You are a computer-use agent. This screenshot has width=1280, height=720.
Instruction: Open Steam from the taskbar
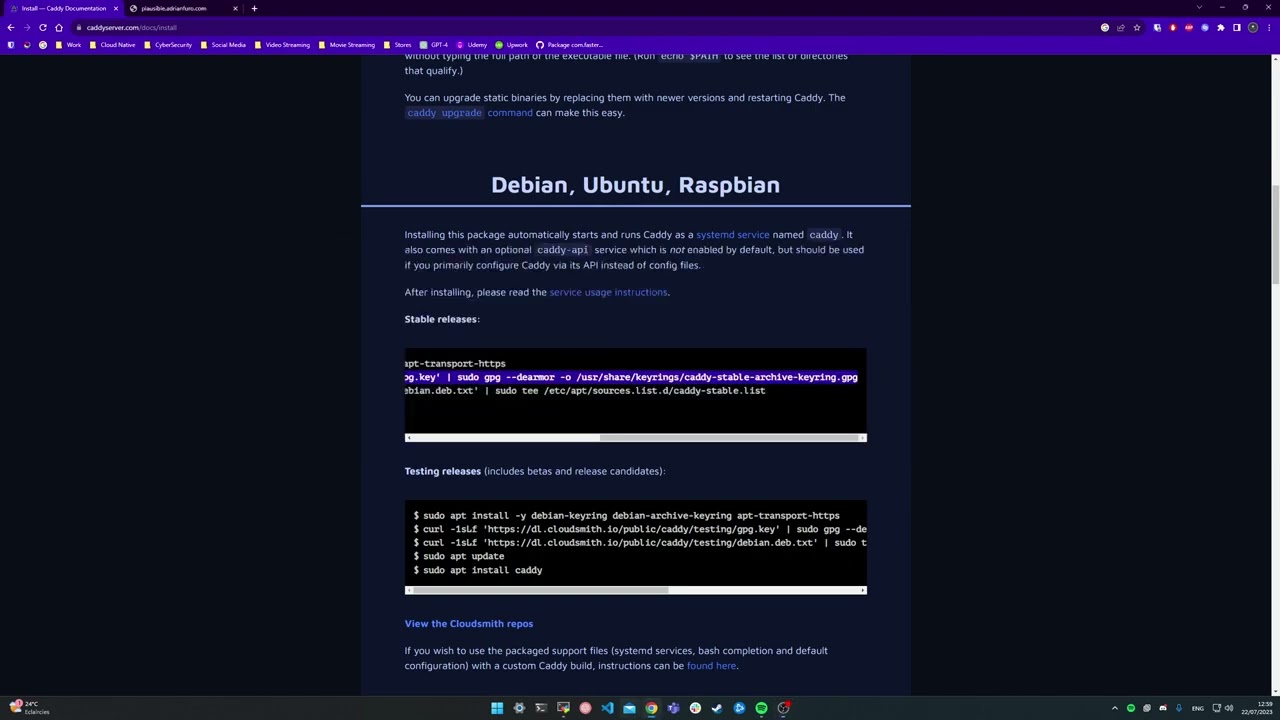click(717, 708)
